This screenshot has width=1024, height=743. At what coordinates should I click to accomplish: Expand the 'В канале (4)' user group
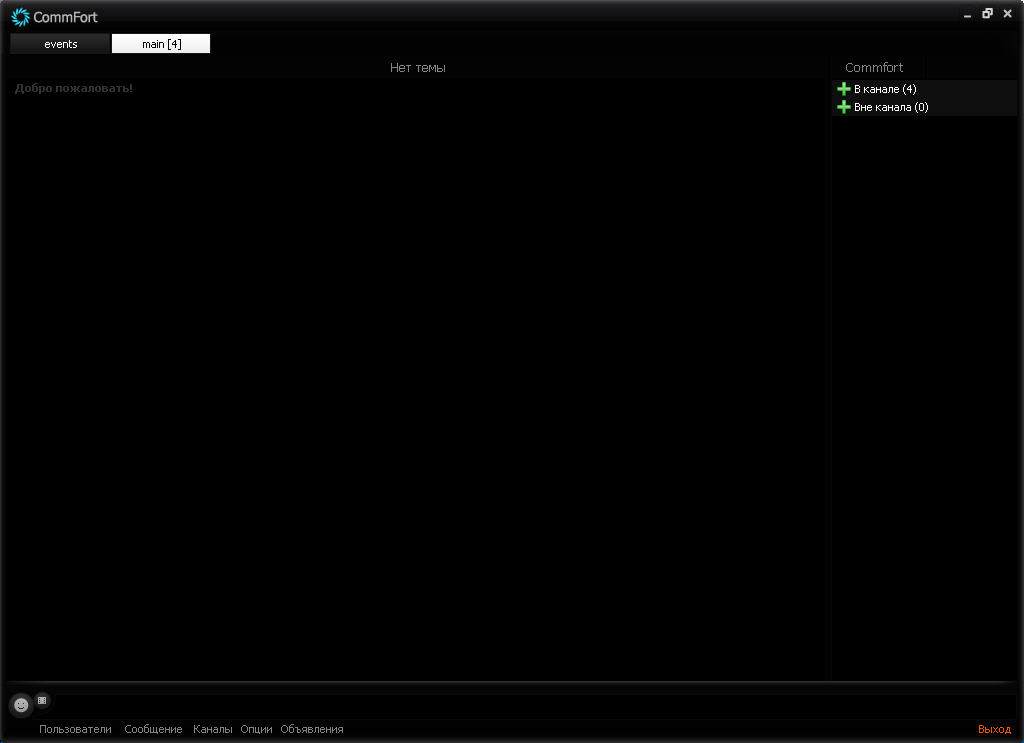844,89
